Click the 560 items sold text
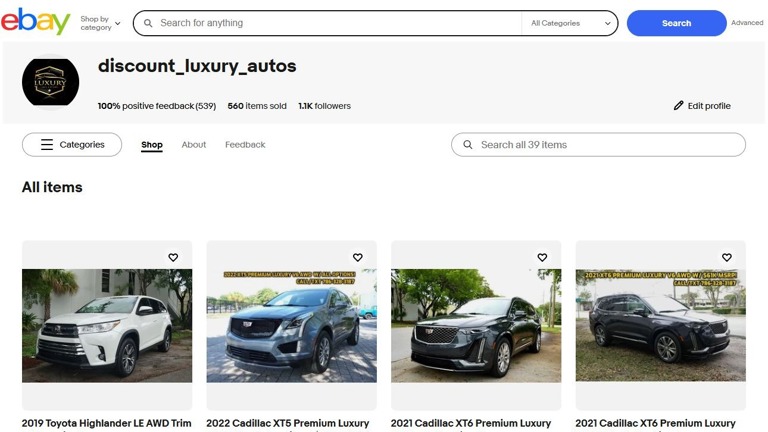The image size is (768, 432). (x=257, y=106)
